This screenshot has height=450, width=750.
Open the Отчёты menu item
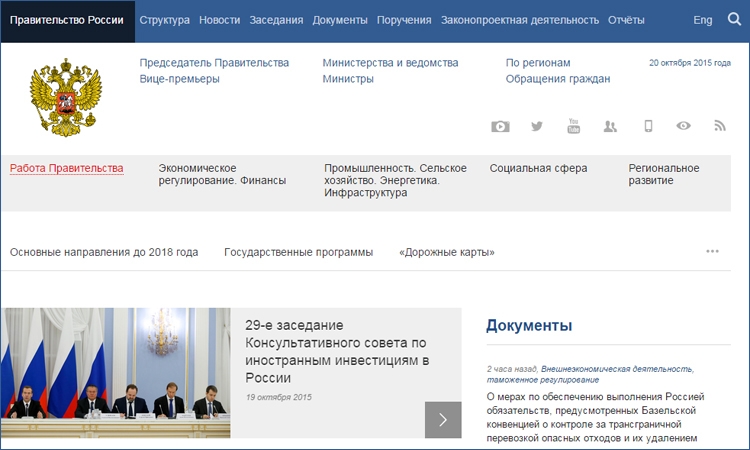tap(626, 20)
